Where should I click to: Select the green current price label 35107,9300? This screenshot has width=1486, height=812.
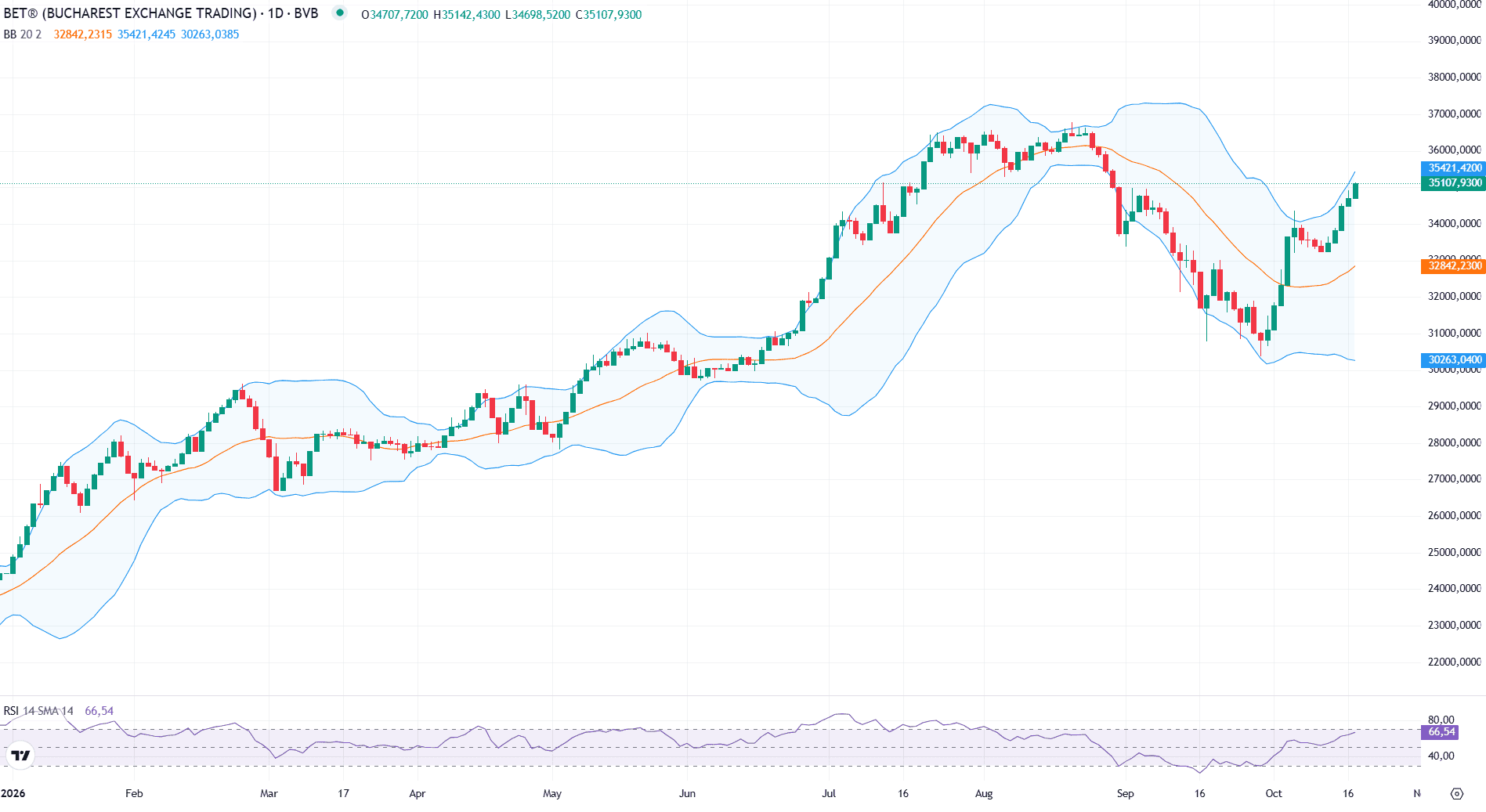point(1453,183)
